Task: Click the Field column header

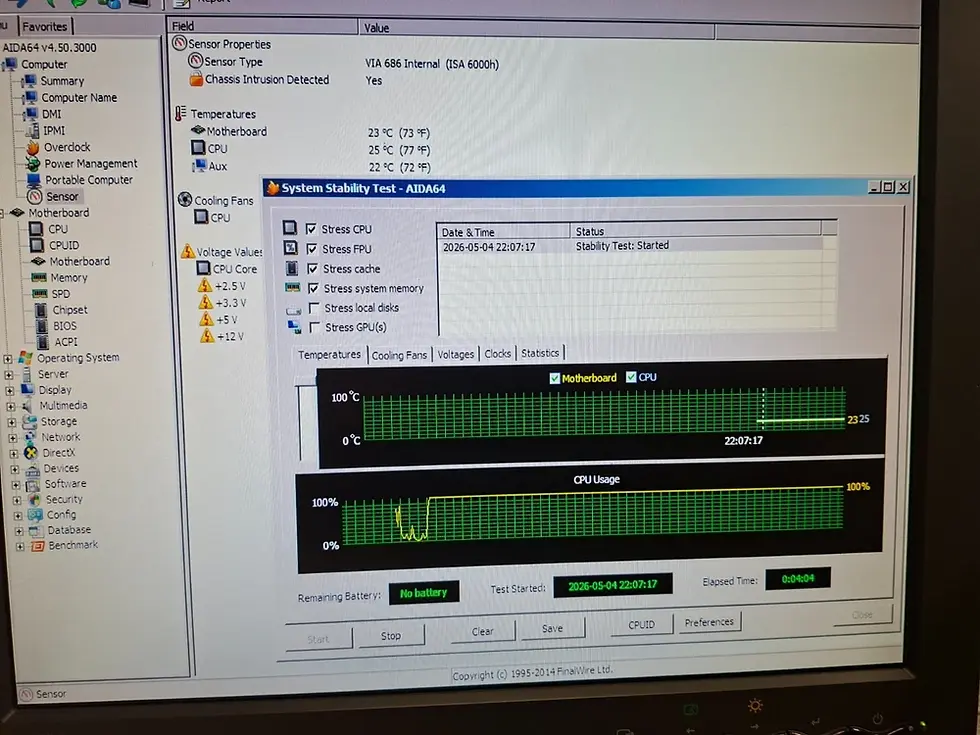Action: [262, 26]
